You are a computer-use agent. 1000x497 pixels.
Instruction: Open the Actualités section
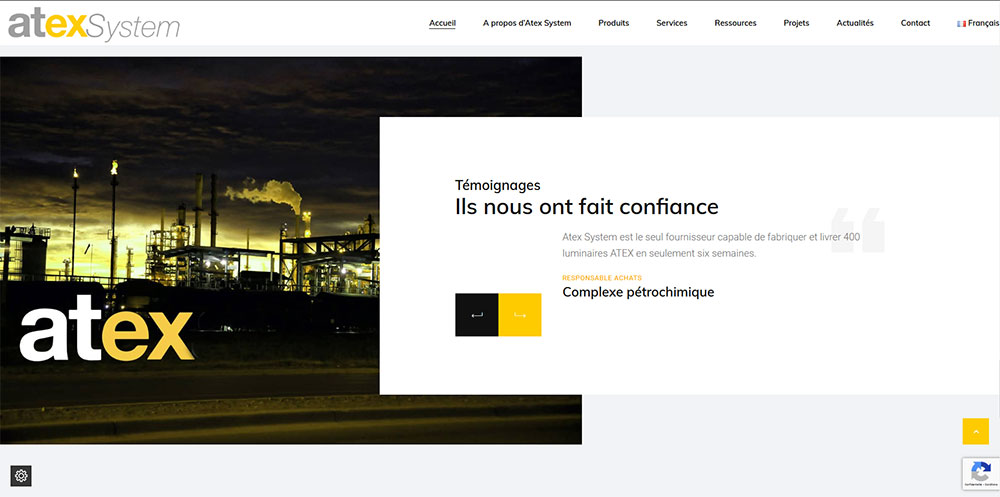pyautogui.click(x=855, y=23)
